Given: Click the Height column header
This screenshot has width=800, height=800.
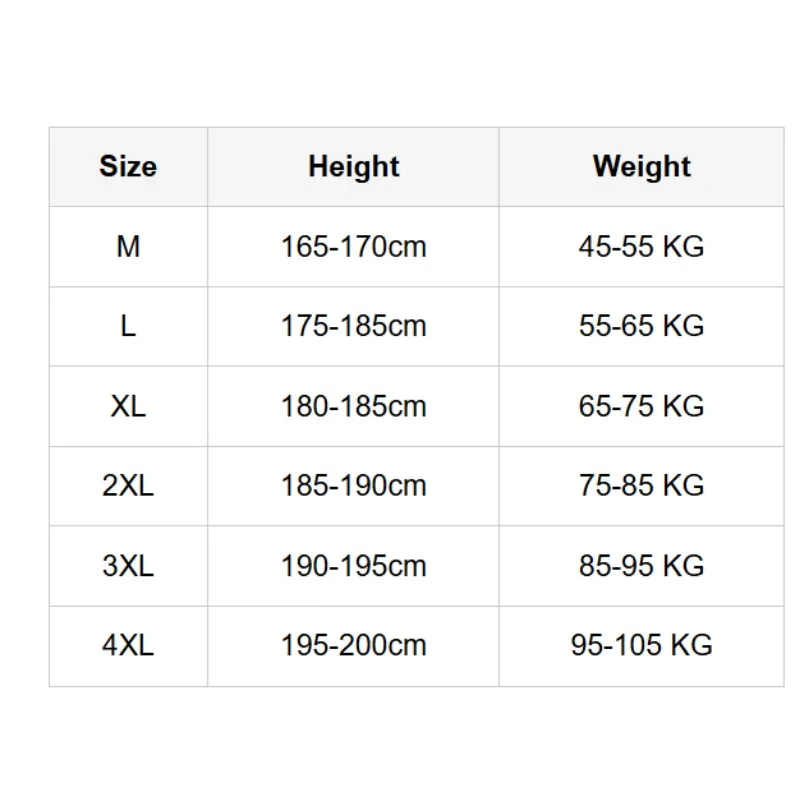Looking at the screenshot, I should (x=353, y=167).
